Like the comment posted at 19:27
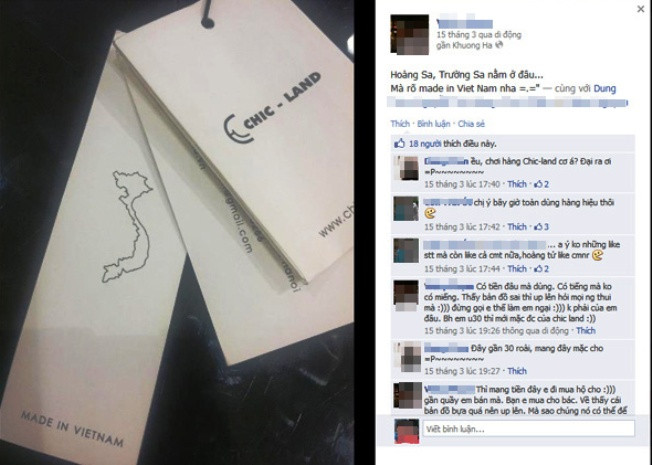 click(x=517, y=371)
